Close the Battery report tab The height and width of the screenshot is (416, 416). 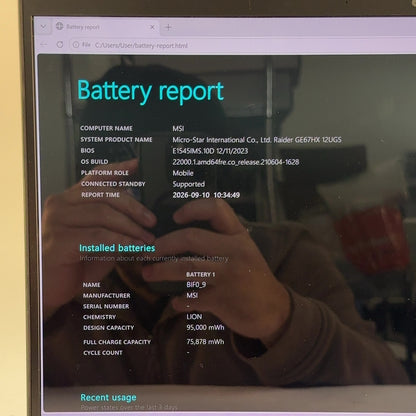152,27
